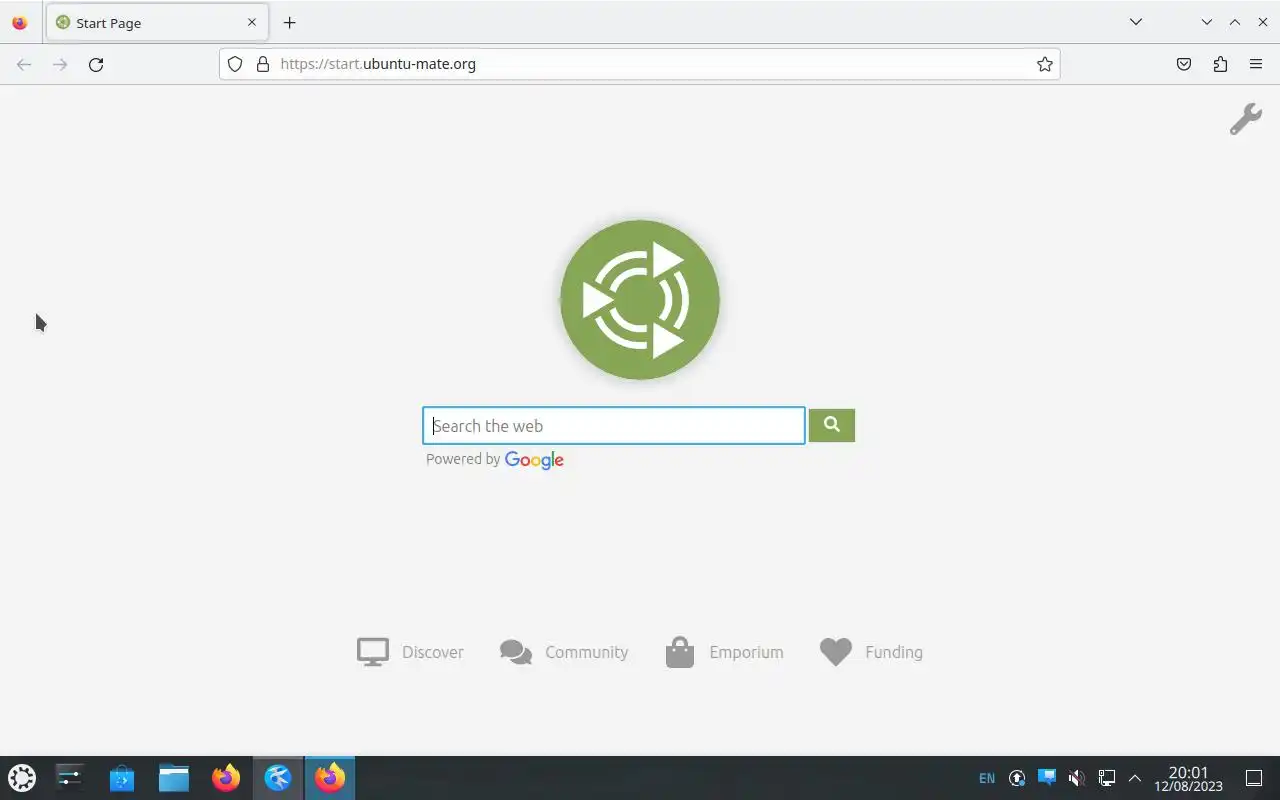
Task: Open Firefox View pinned icon
Action: [19, 22]
